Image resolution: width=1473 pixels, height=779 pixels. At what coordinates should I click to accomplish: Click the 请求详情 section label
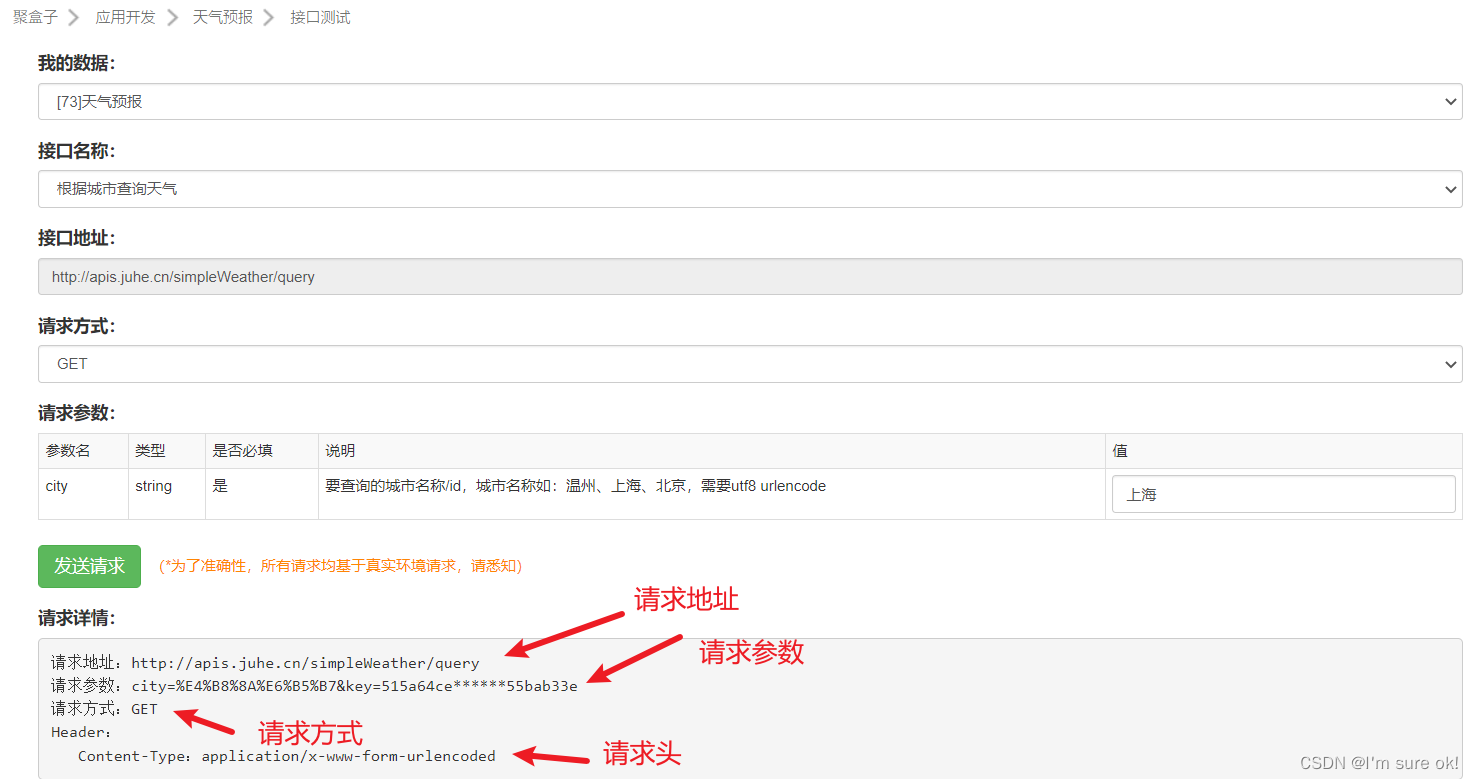[77, 618]
